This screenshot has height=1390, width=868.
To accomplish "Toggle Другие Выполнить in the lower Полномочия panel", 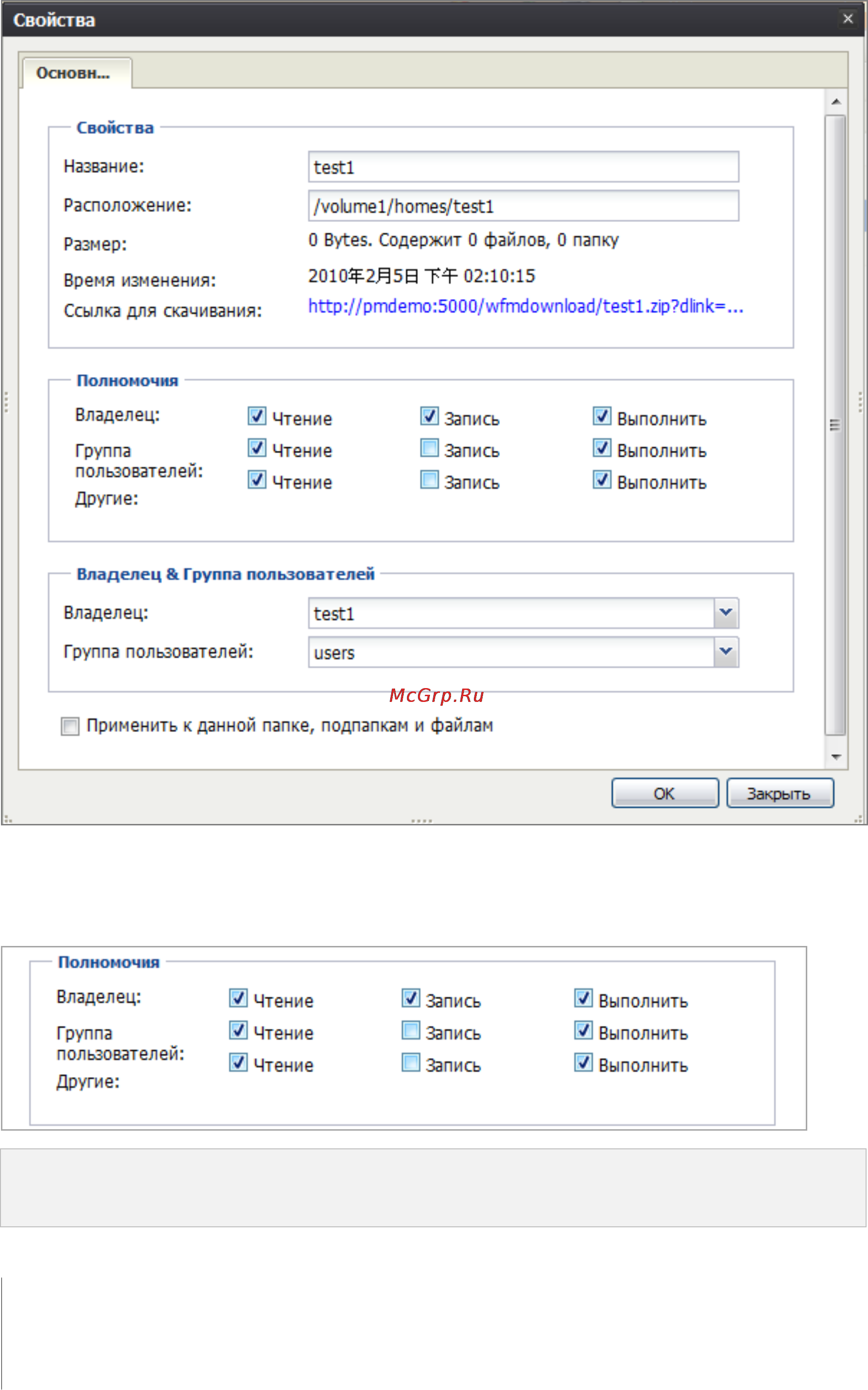I will [x=583, y=1062].
